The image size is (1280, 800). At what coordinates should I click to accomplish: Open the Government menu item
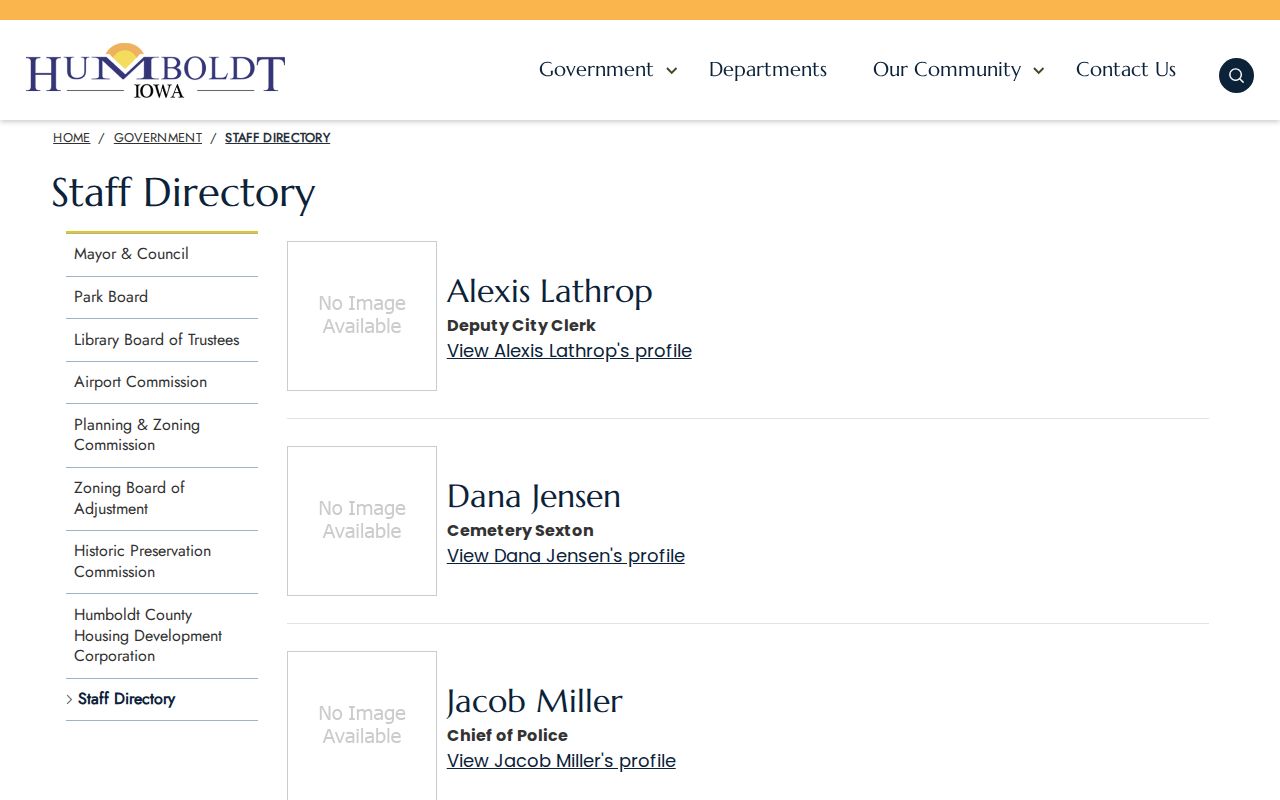click(596, 69)
